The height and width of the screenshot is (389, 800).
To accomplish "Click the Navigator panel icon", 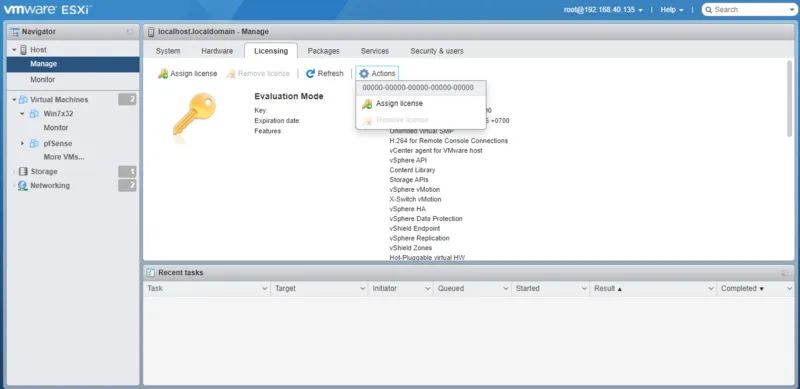I will point(15,32).
